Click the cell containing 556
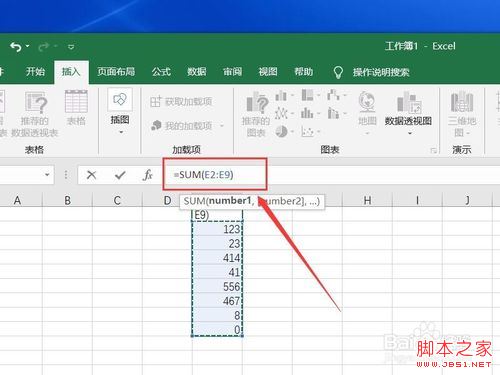This screenshot has width=500, height=375. (217, 286)
